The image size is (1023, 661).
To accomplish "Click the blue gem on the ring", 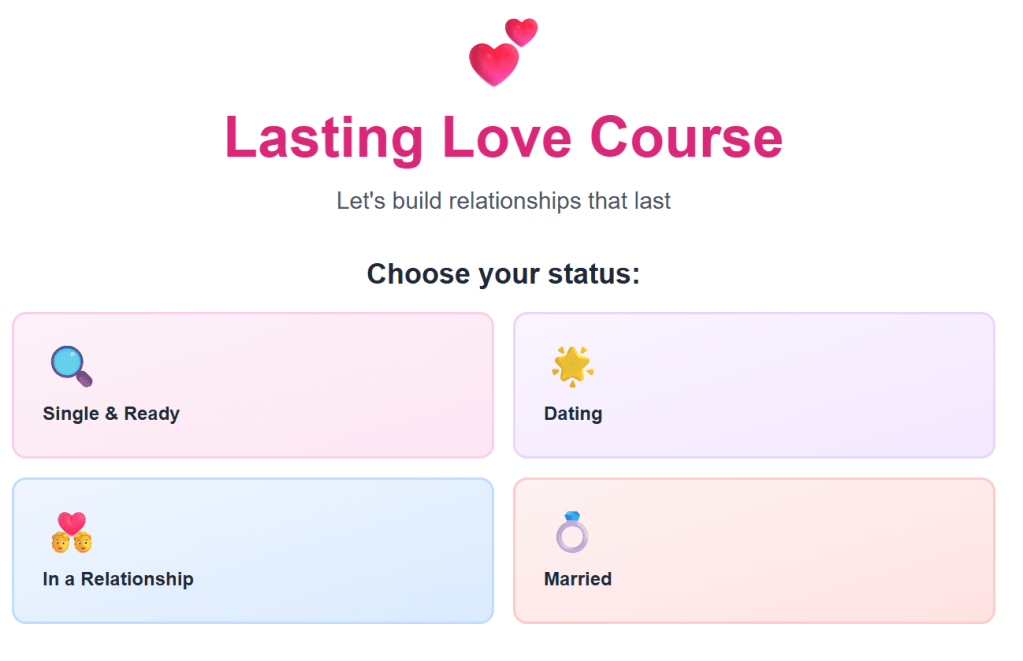I will pos(573,517).
